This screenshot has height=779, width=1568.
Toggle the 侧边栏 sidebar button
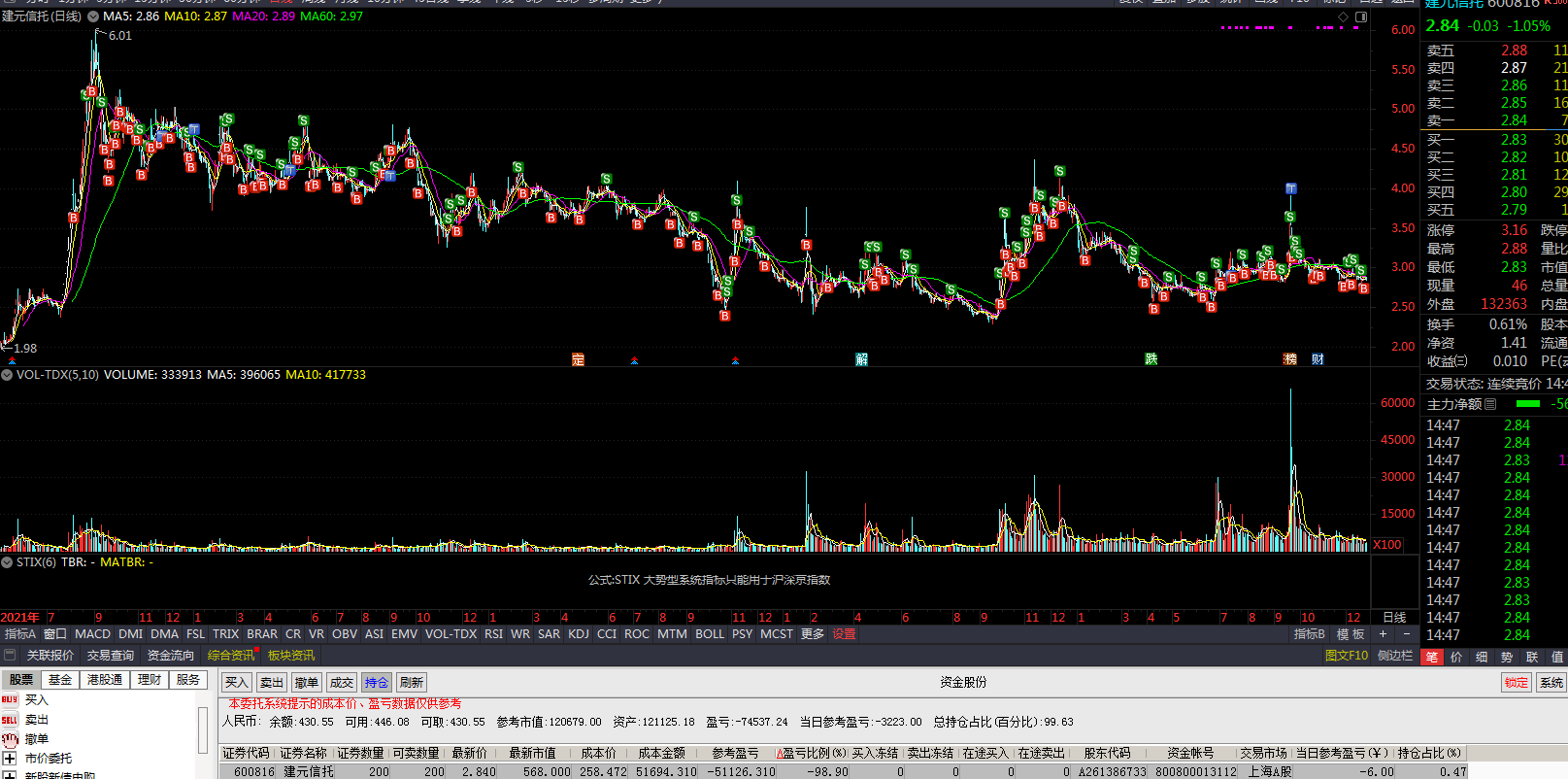1394,656
